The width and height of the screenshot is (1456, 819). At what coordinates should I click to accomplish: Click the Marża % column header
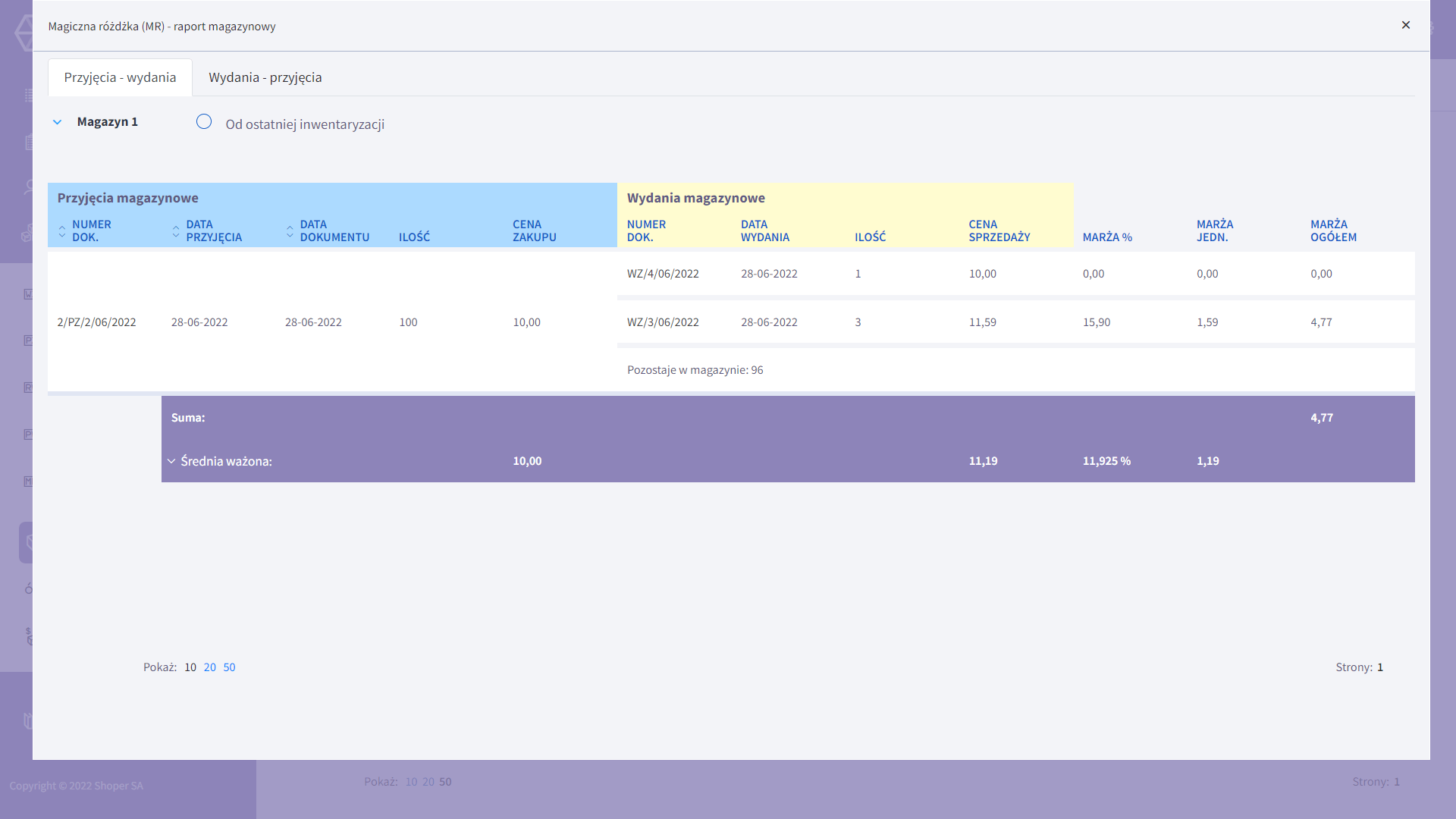pyautogui.click(x=1106, y=237)
